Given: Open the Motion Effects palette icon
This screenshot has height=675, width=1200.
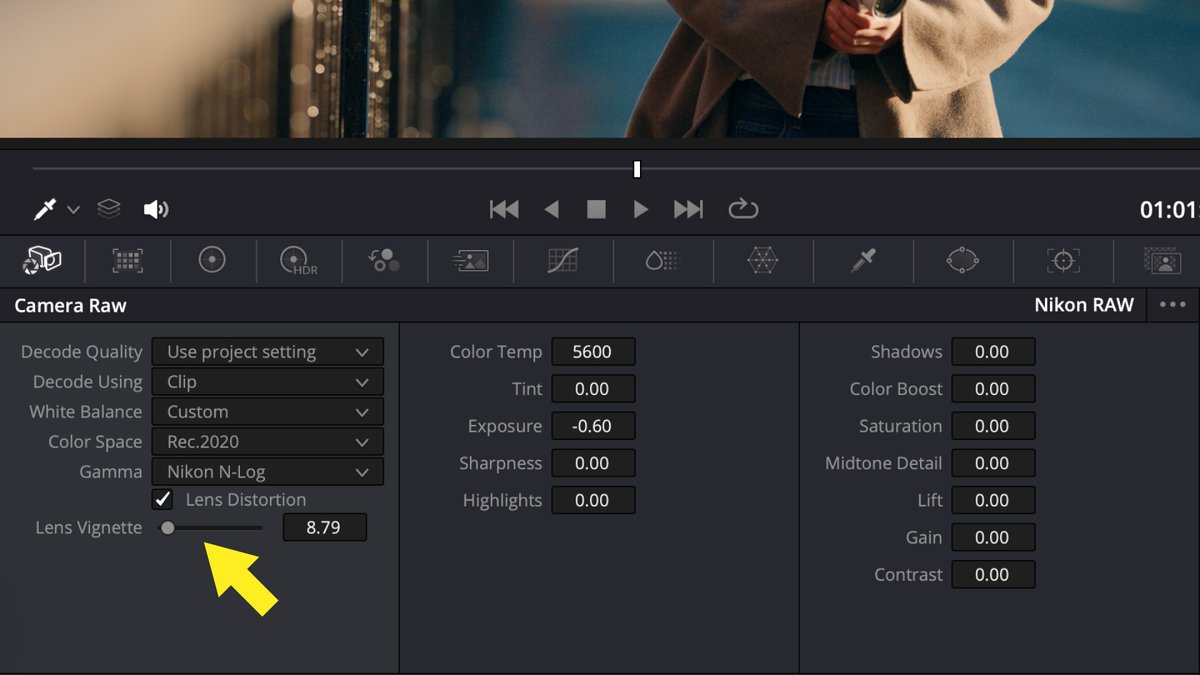Looking at the screenshot, I should click(470, 261).
